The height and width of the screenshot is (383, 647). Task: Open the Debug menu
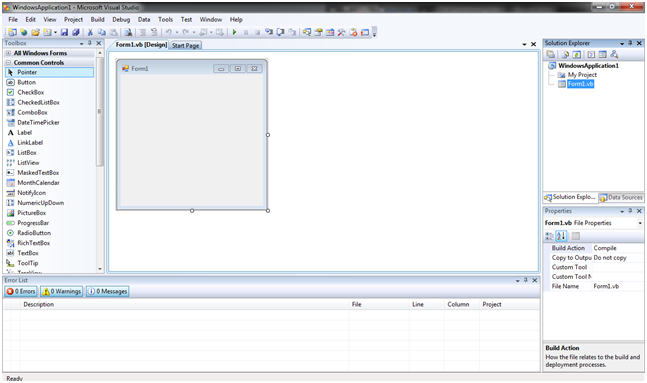(121, 19)
